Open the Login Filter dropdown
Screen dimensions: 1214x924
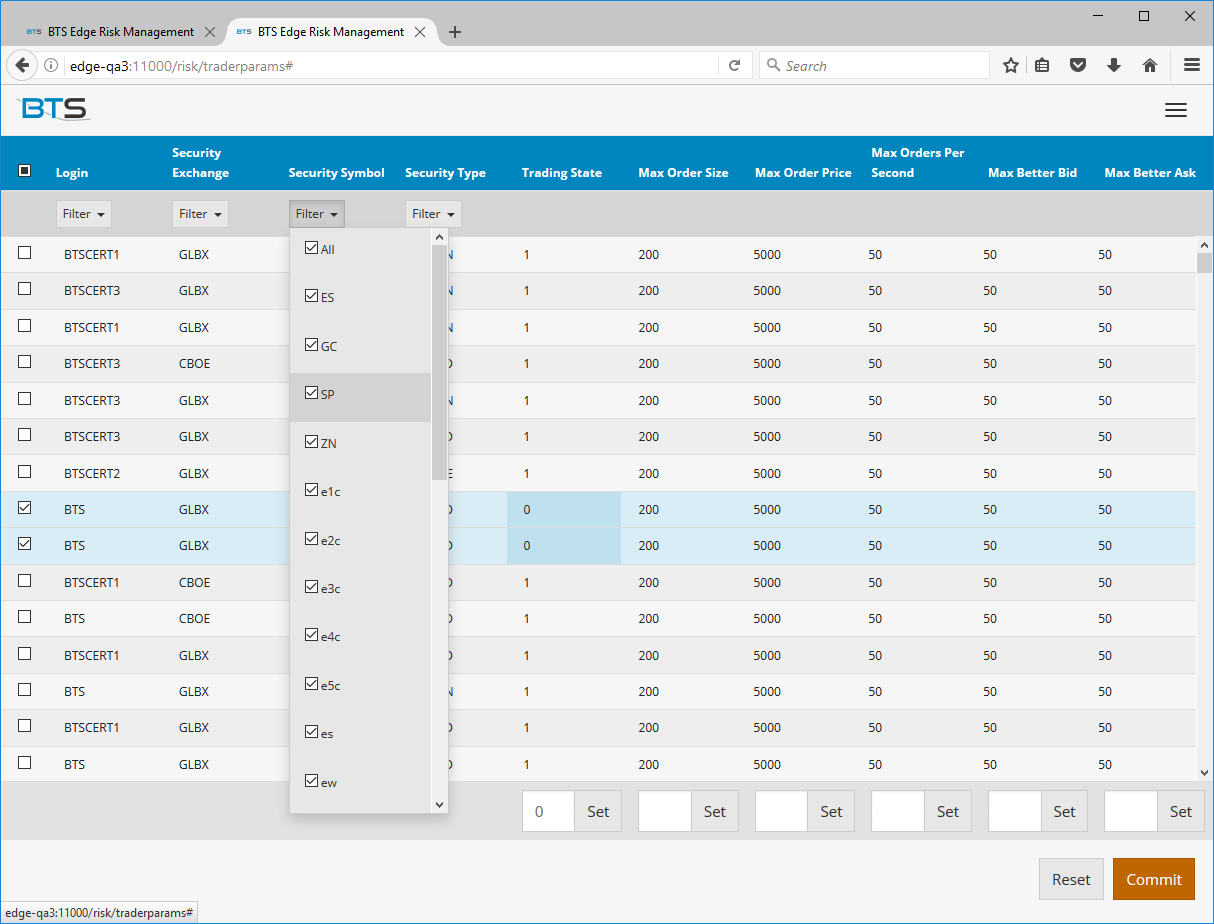click(x=84, y=214)
